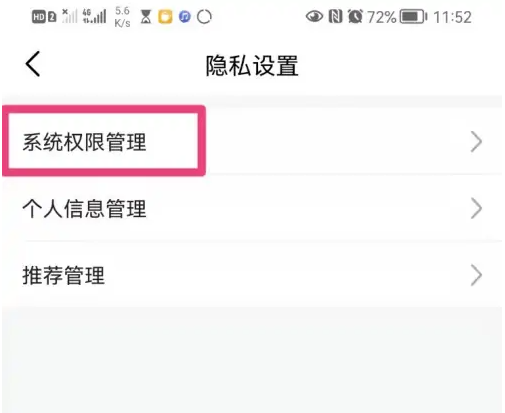Tap the back arrow icon

33,64
